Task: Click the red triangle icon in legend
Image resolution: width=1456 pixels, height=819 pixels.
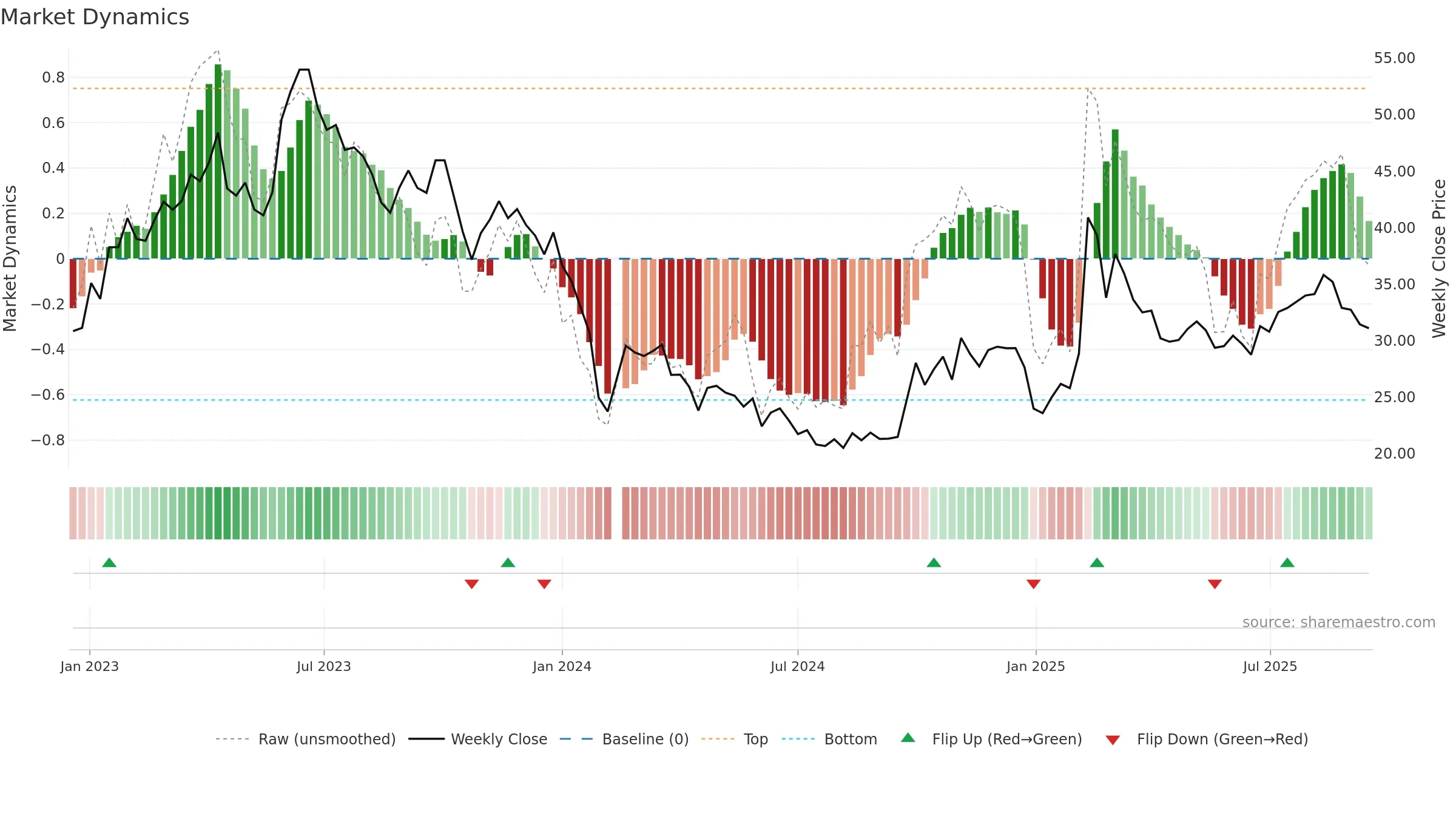Action: [1113, 740]
